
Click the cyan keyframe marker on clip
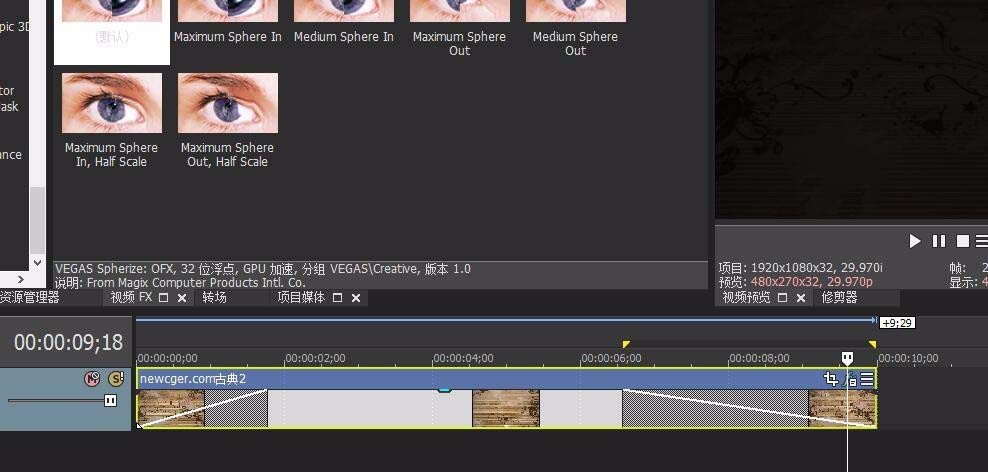[444, 391]
